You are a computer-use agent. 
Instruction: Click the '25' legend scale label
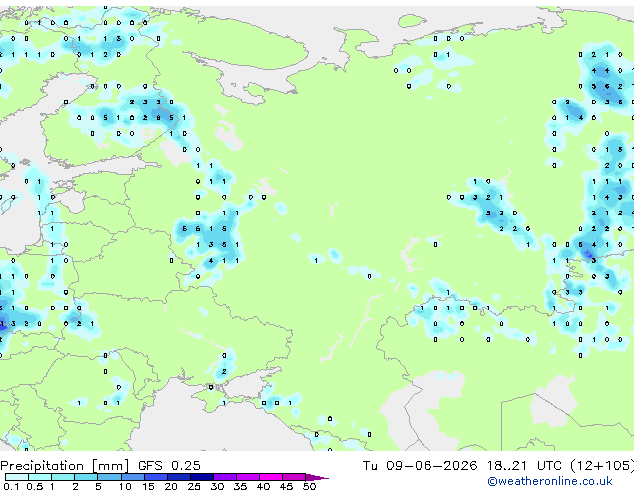194,486
